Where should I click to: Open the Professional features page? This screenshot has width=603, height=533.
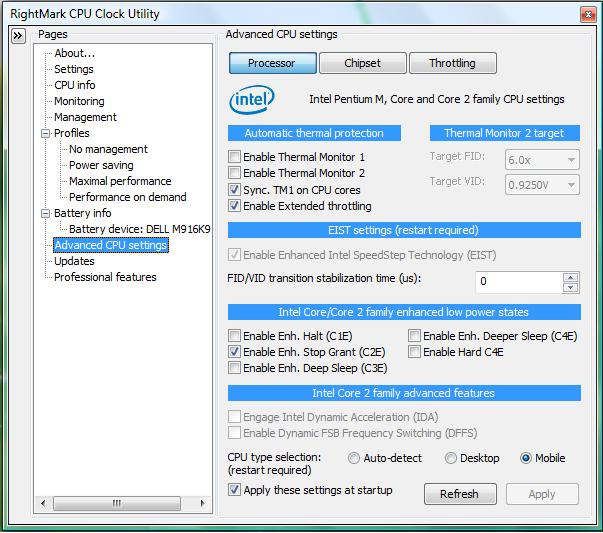click(105, 277)
